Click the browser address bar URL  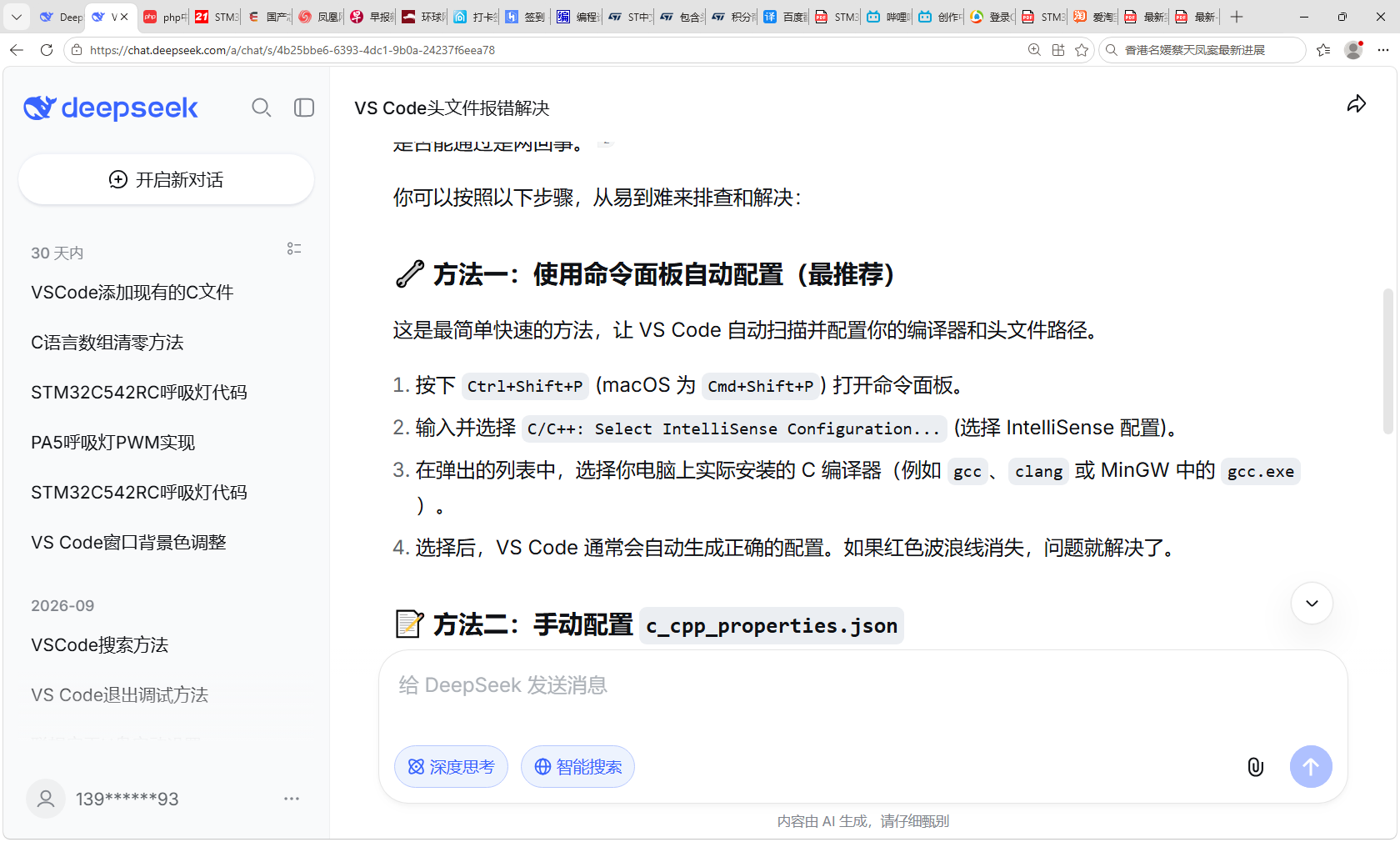(292, 50)
